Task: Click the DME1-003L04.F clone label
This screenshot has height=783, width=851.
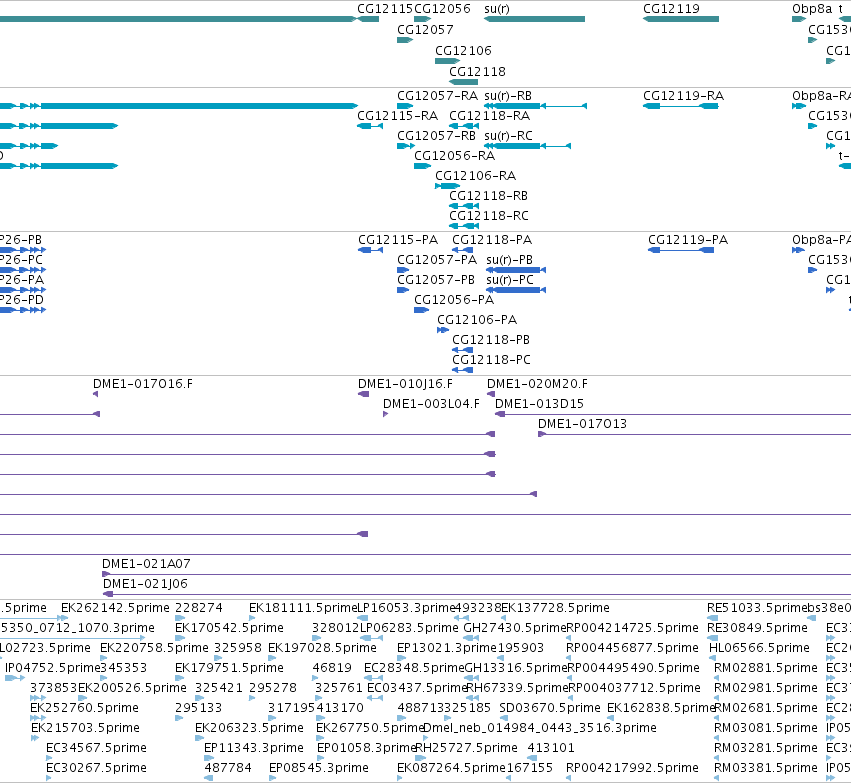Action: (431, 404)
